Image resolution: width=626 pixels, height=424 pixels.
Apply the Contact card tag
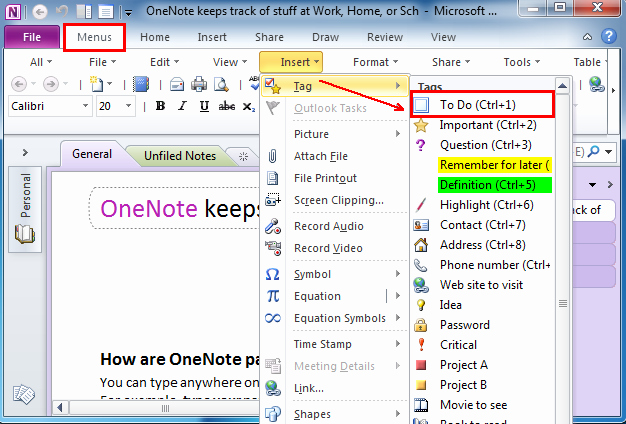tap(482, 225)
